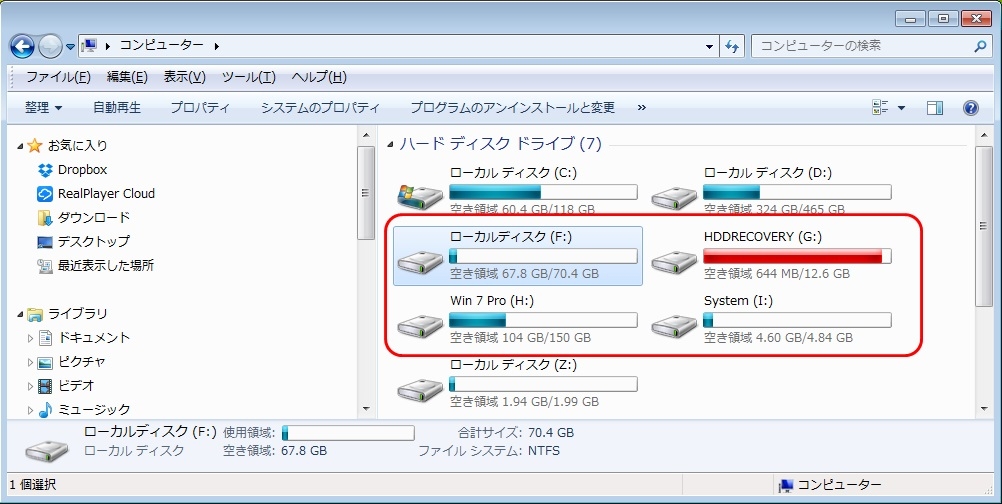Click the blue help question mark icon
The image size is (1002, 504).
click(x=971, y=108)
